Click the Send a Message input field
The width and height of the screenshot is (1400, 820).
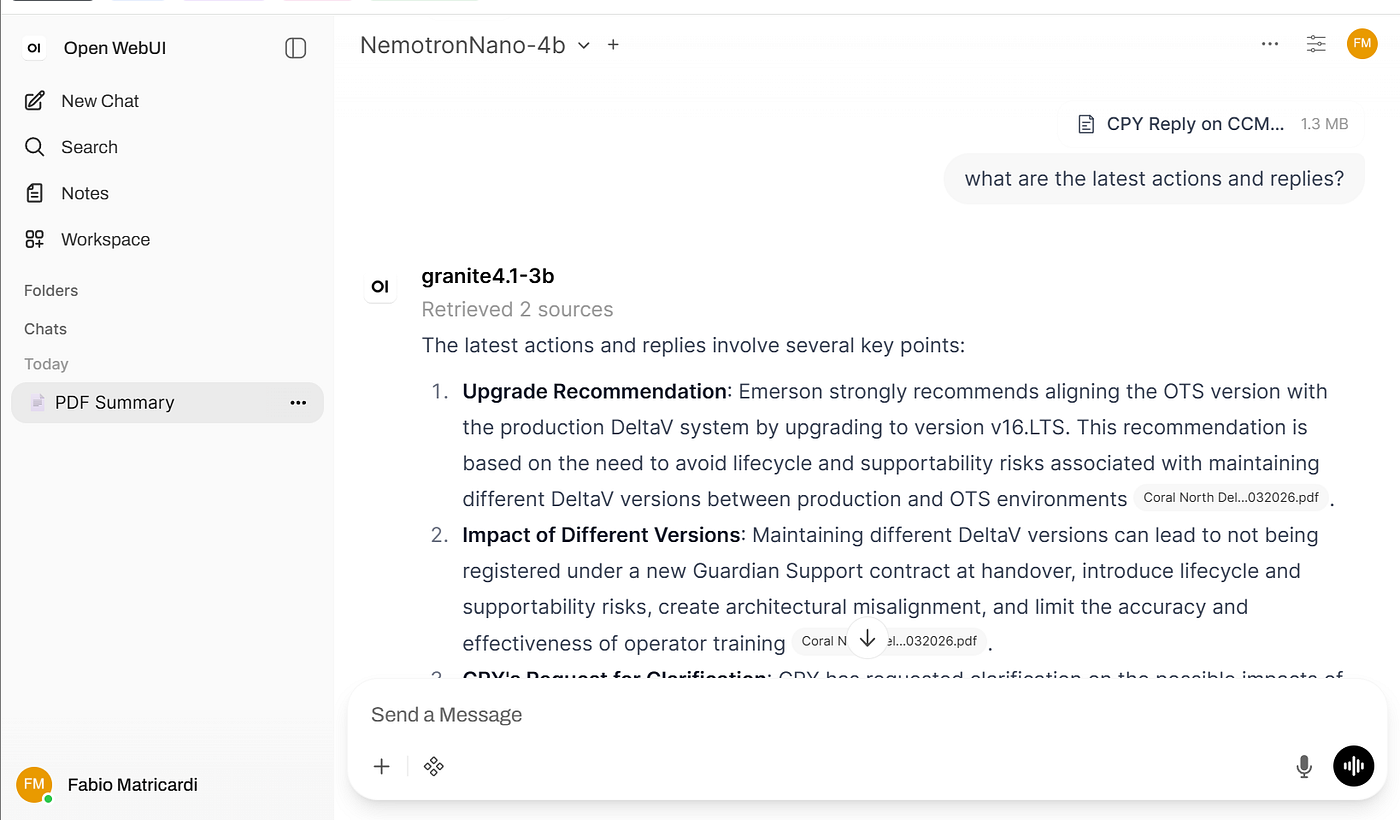point(866,715)
